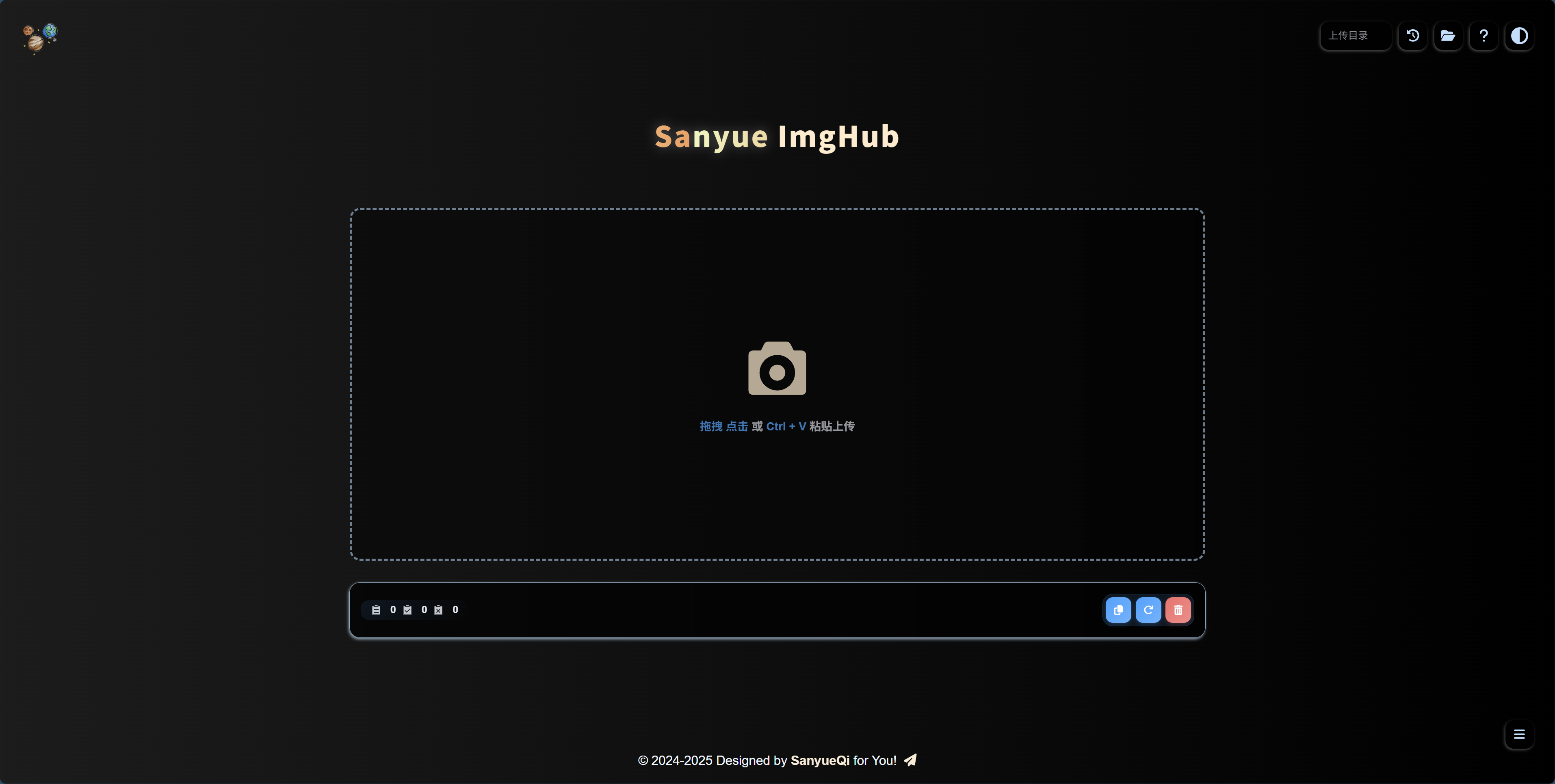Open the hamburger menu at bottom right
Viewport: 1555px width, 784px height.
[x=1519, y=734]
